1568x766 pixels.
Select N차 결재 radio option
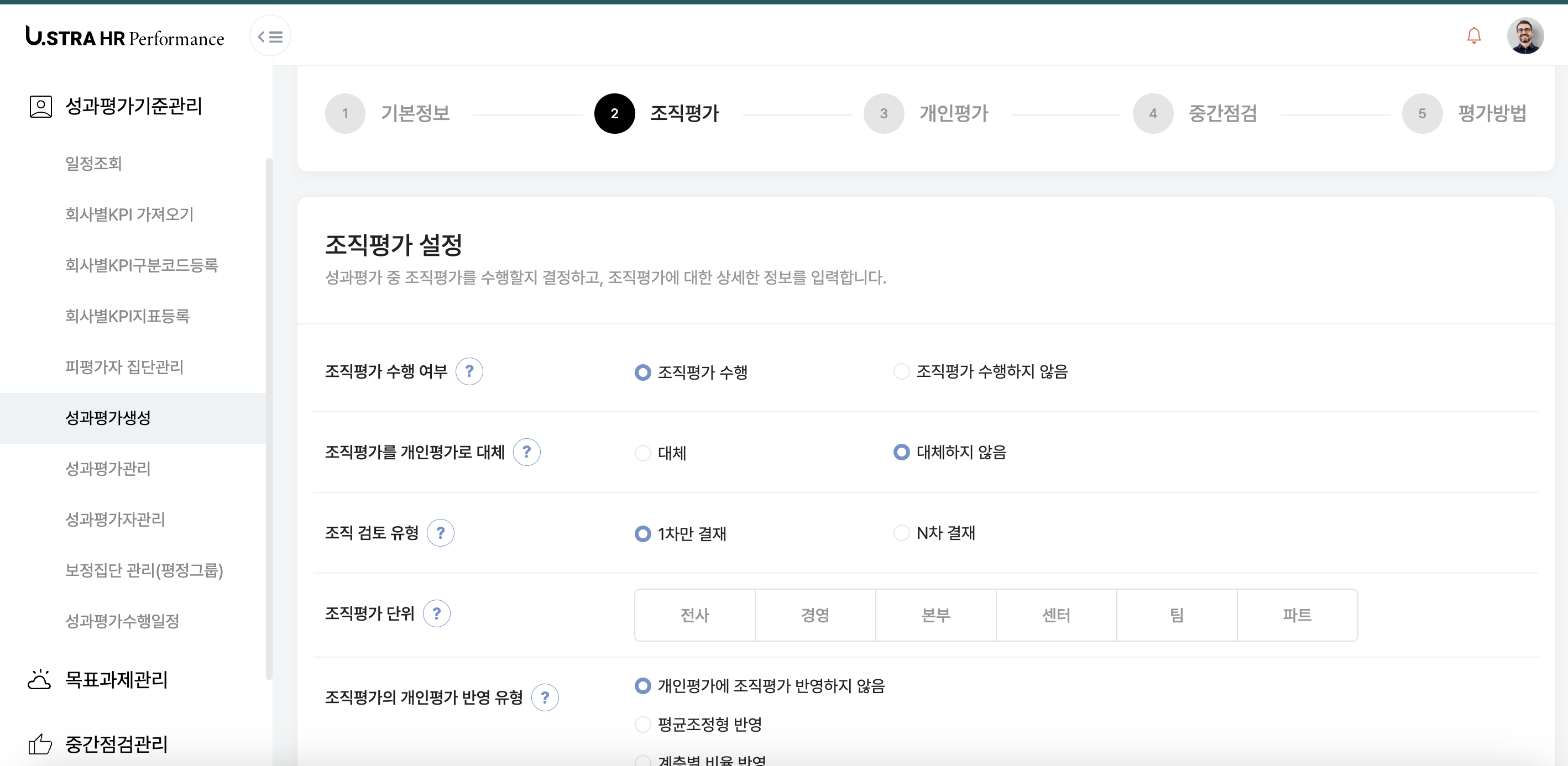(901, 533)
